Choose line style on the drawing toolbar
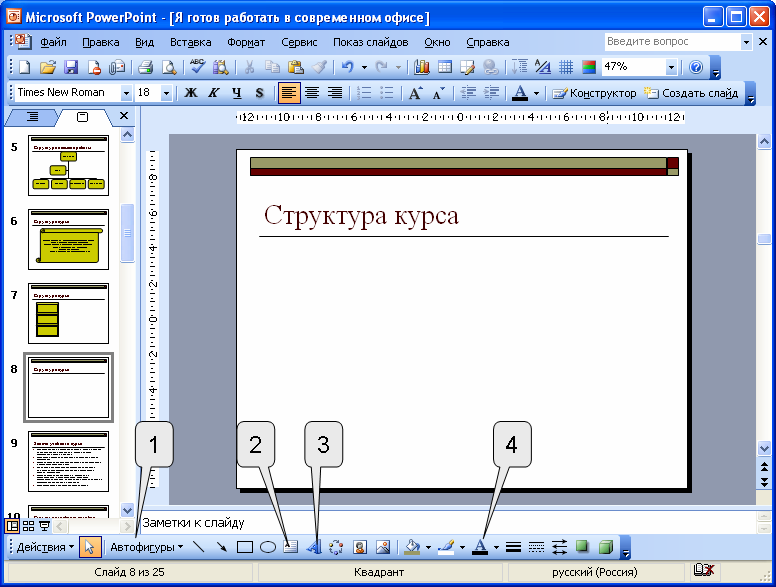Image resolution: width=776 pixels, height=587 pixels. (514, 547)
